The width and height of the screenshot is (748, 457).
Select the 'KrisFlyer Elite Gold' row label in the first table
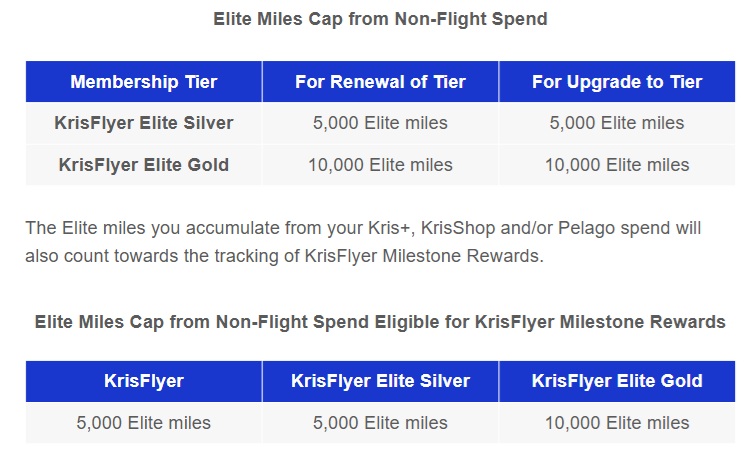click(x=143, y=165)
